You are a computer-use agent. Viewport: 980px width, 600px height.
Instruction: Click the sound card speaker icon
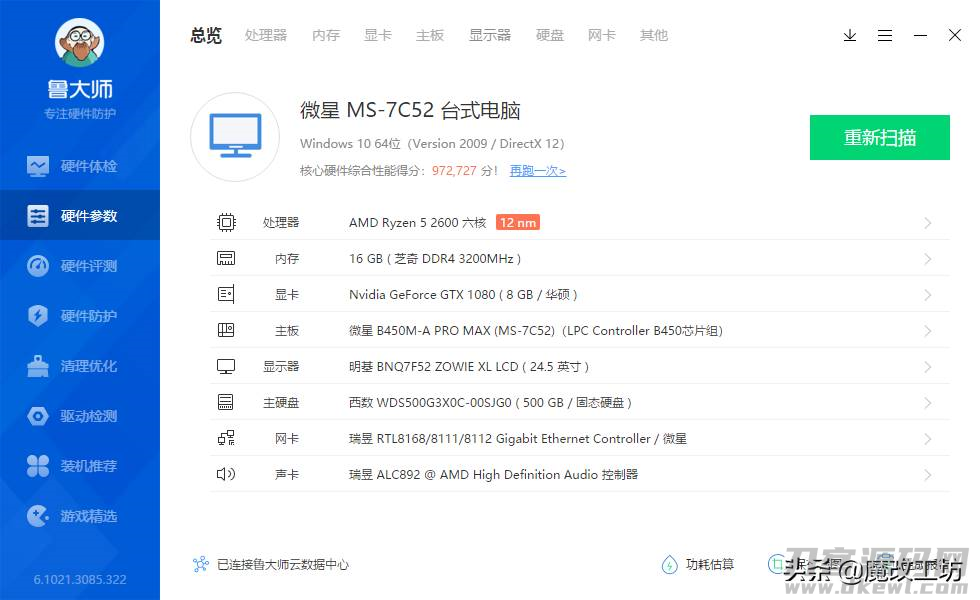pos(226,474)
